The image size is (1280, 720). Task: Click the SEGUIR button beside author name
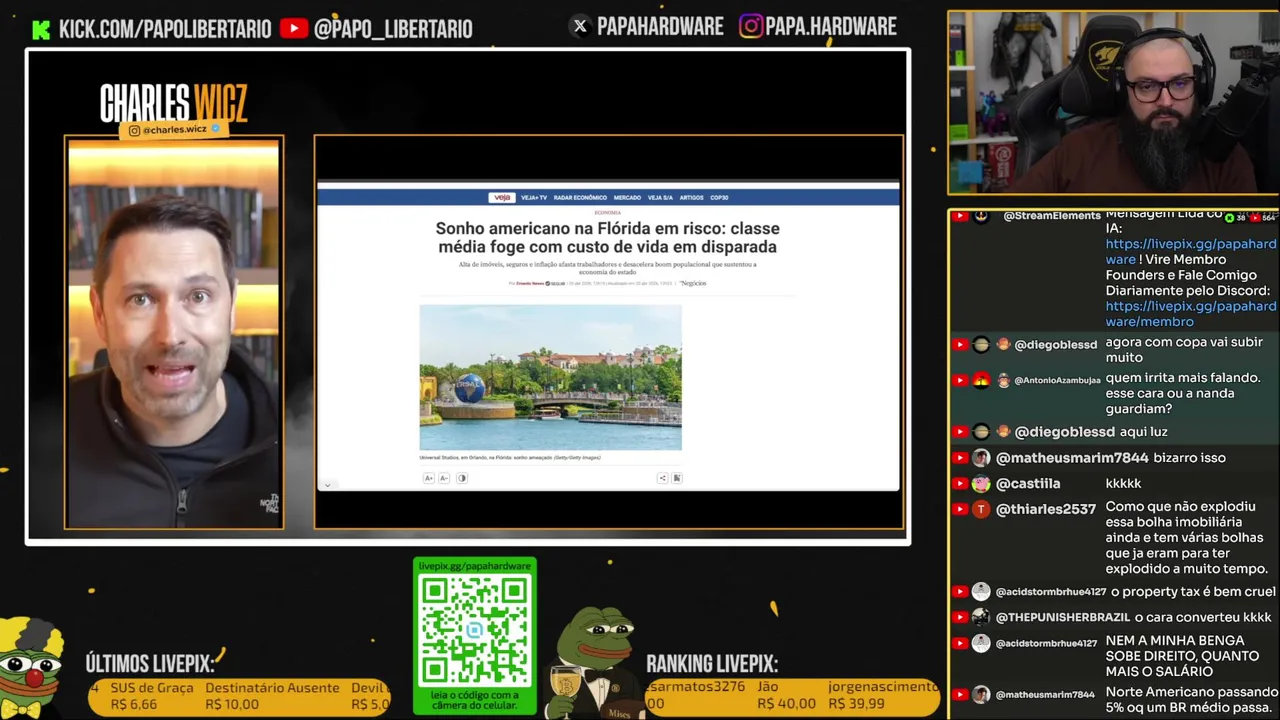click(557, 284)
